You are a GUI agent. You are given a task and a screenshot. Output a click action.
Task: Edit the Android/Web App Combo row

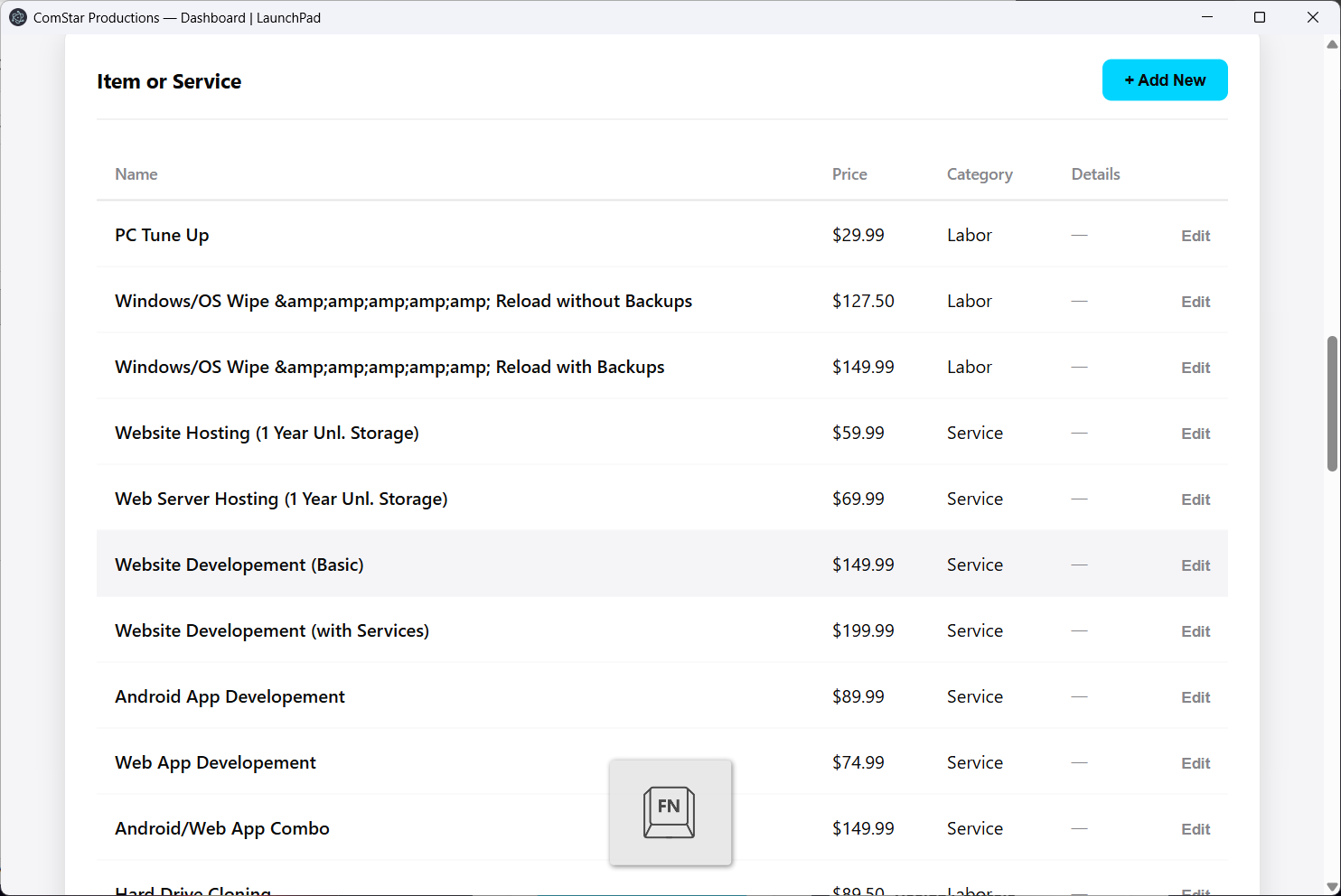point(1195,829)
